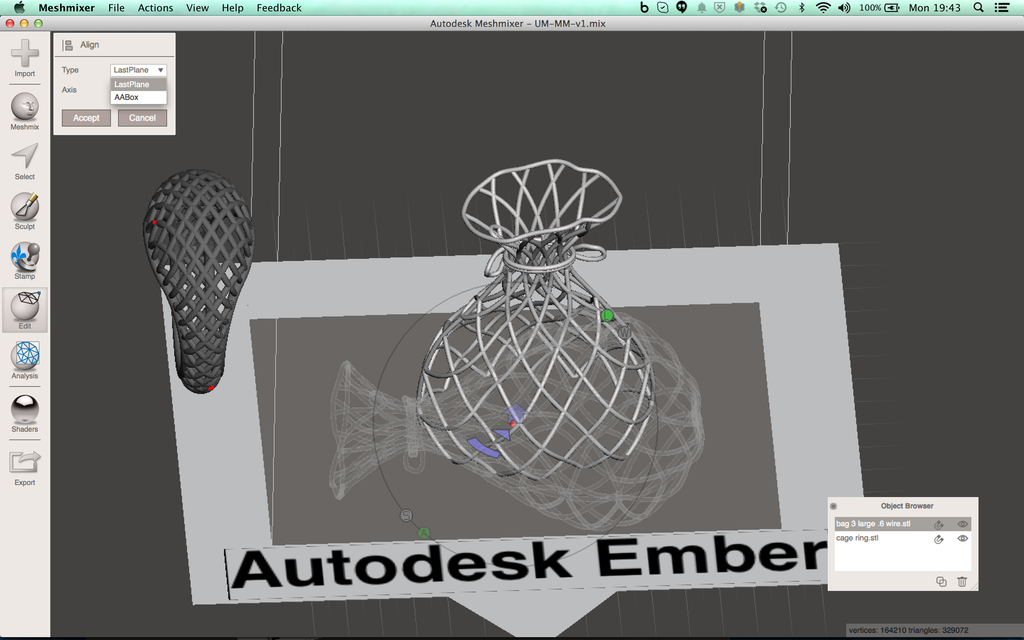Open the Stamp tool
The height and width of the screenshot is (640, 1024).
[x=25, y=261]
